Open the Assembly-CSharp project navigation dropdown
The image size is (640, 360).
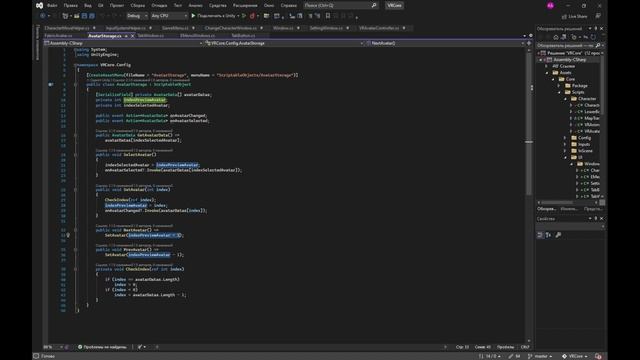click(123, 43)
